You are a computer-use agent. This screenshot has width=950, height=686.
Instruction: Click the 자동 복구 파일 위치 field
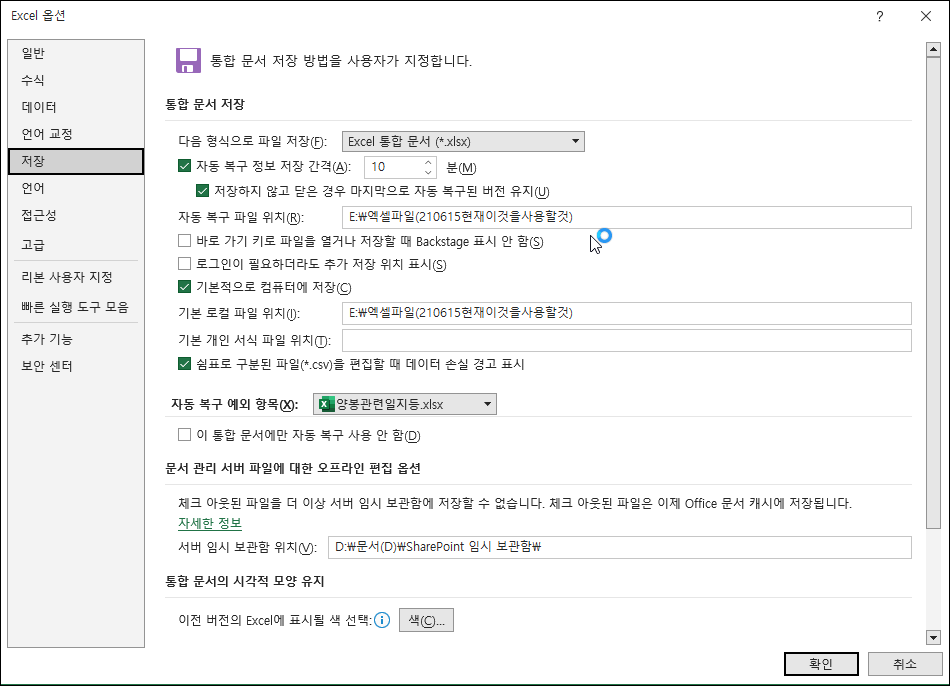click(x=626, y=217)
